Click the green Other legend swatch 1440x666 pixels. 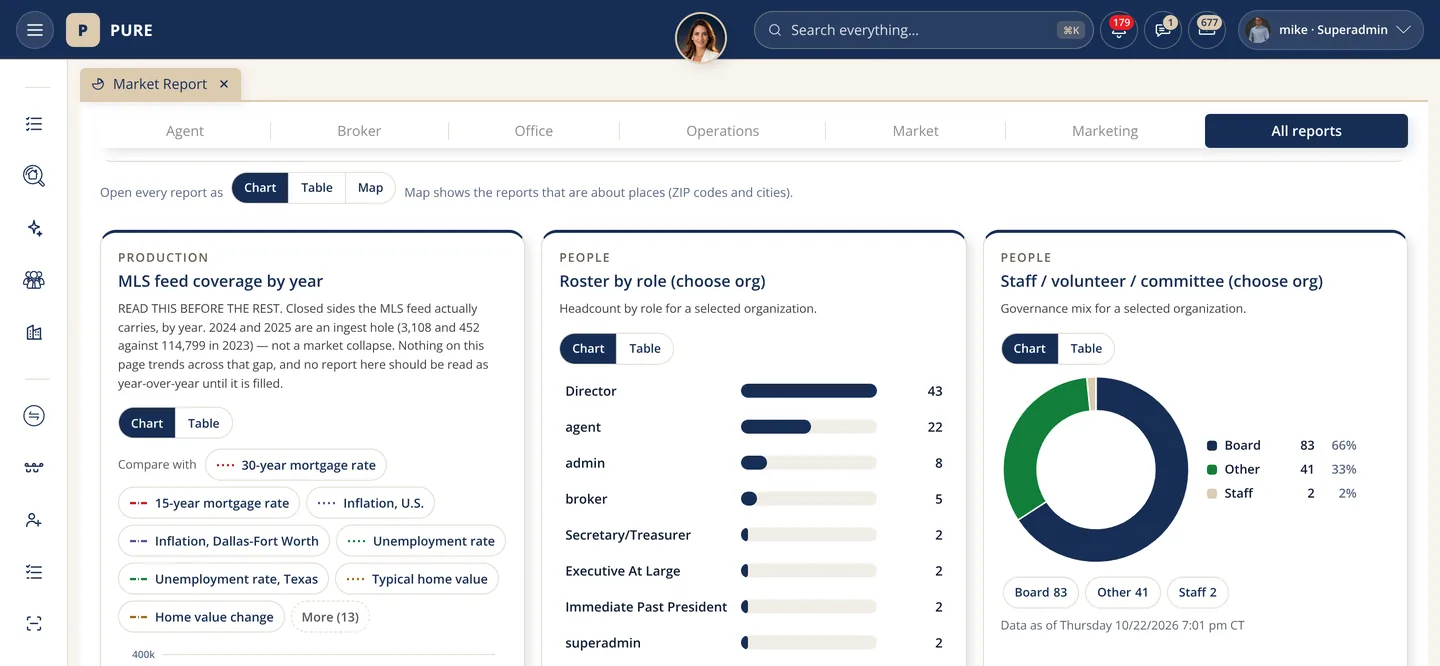(x=1212, y=470)
